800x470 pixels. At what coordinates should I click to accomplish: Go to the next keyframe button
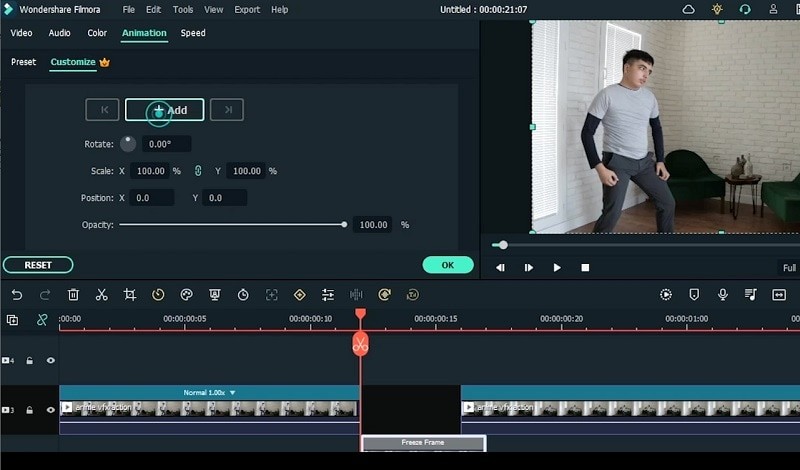227,110
